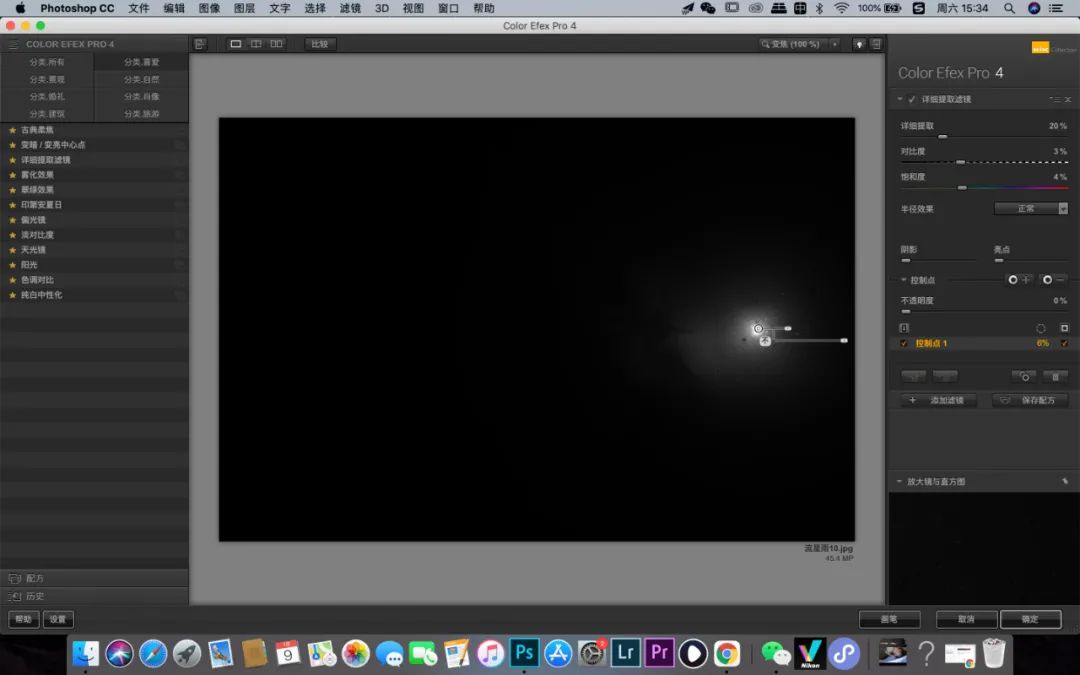Select the 详细提取滤镜 filter in list
The image size is (1080, 675).
(45, 160)
